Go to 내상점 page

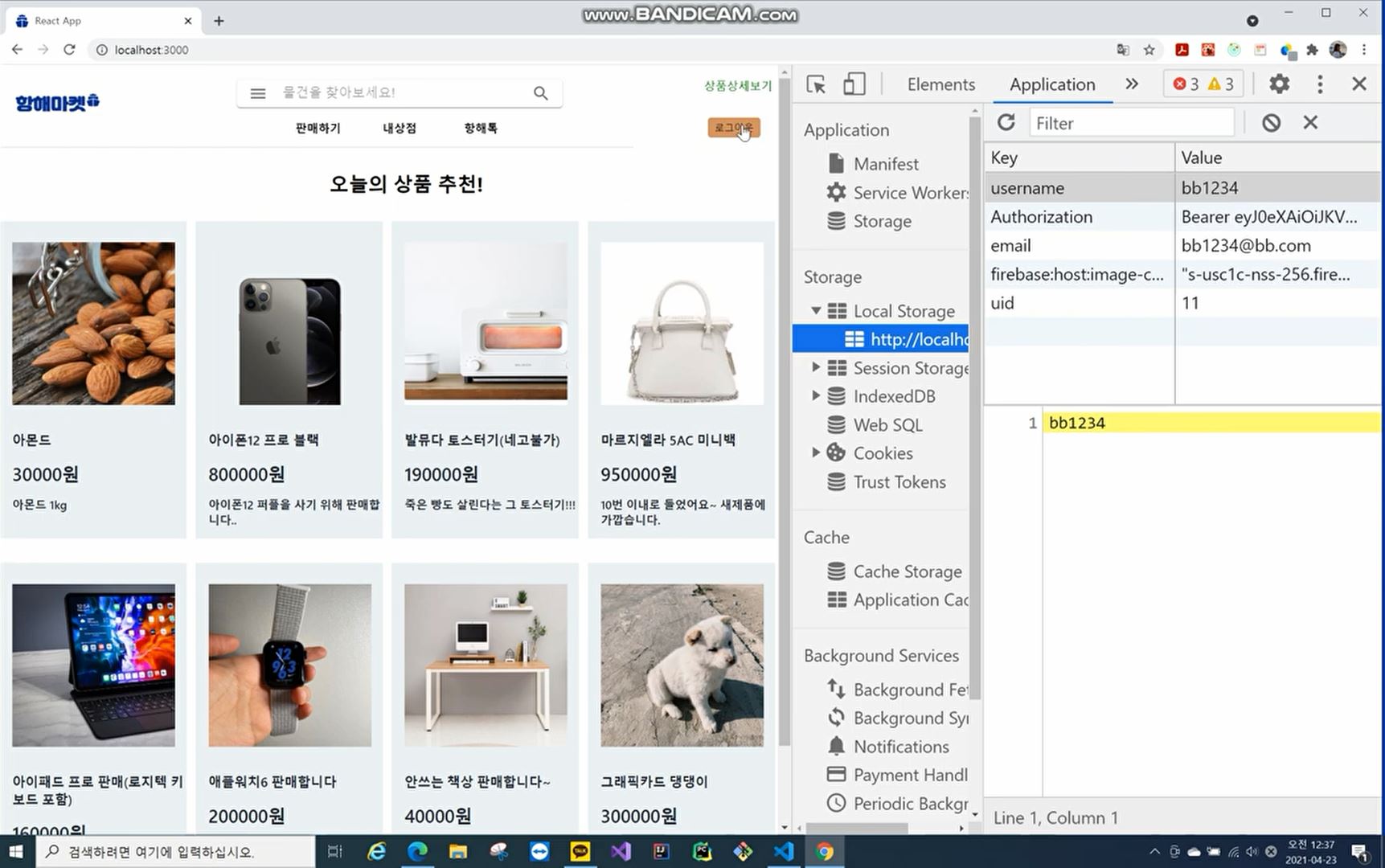(x=400, y=129)
